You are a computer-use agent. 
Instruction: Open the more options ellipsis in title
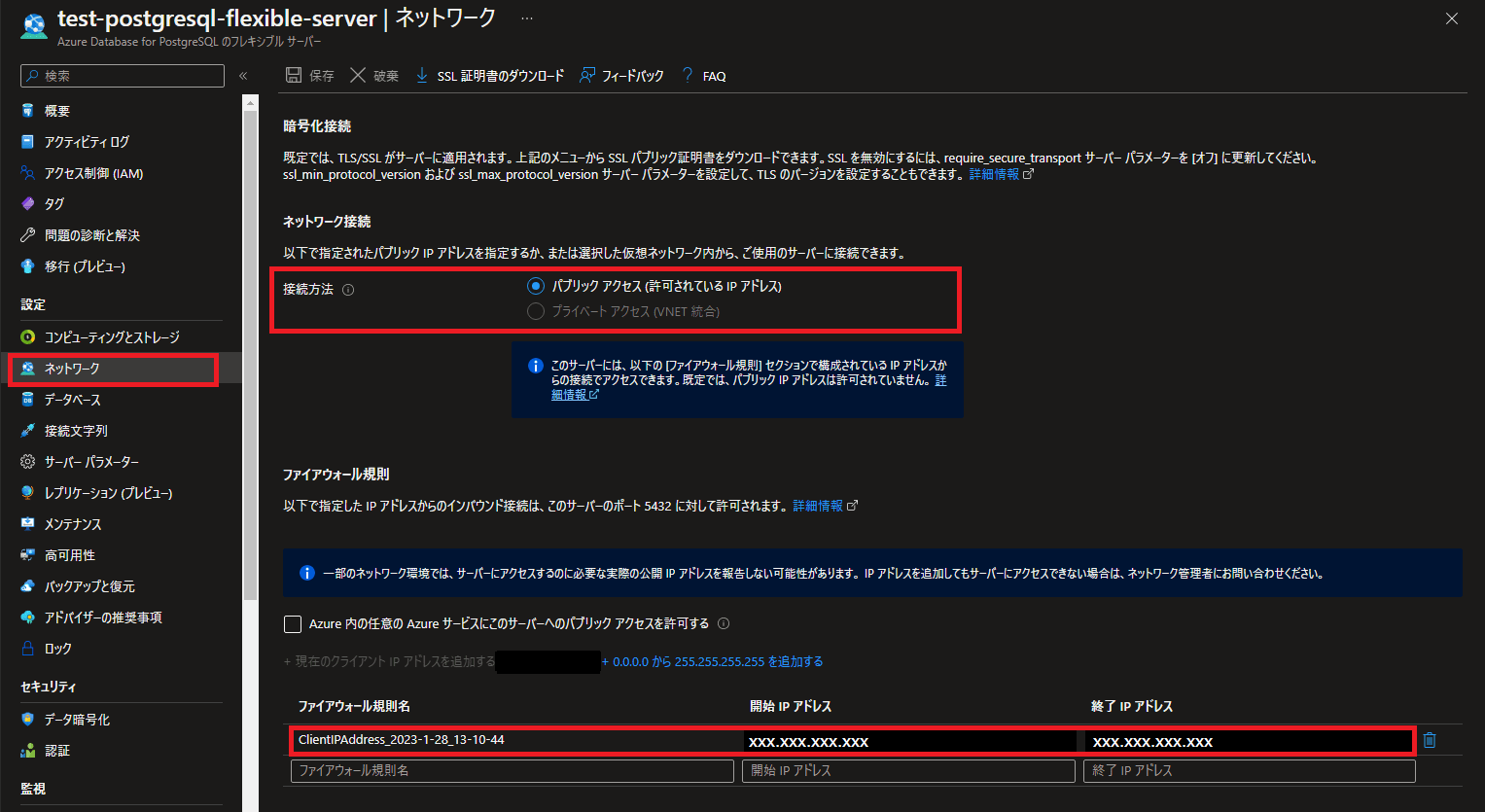point(527,18)
